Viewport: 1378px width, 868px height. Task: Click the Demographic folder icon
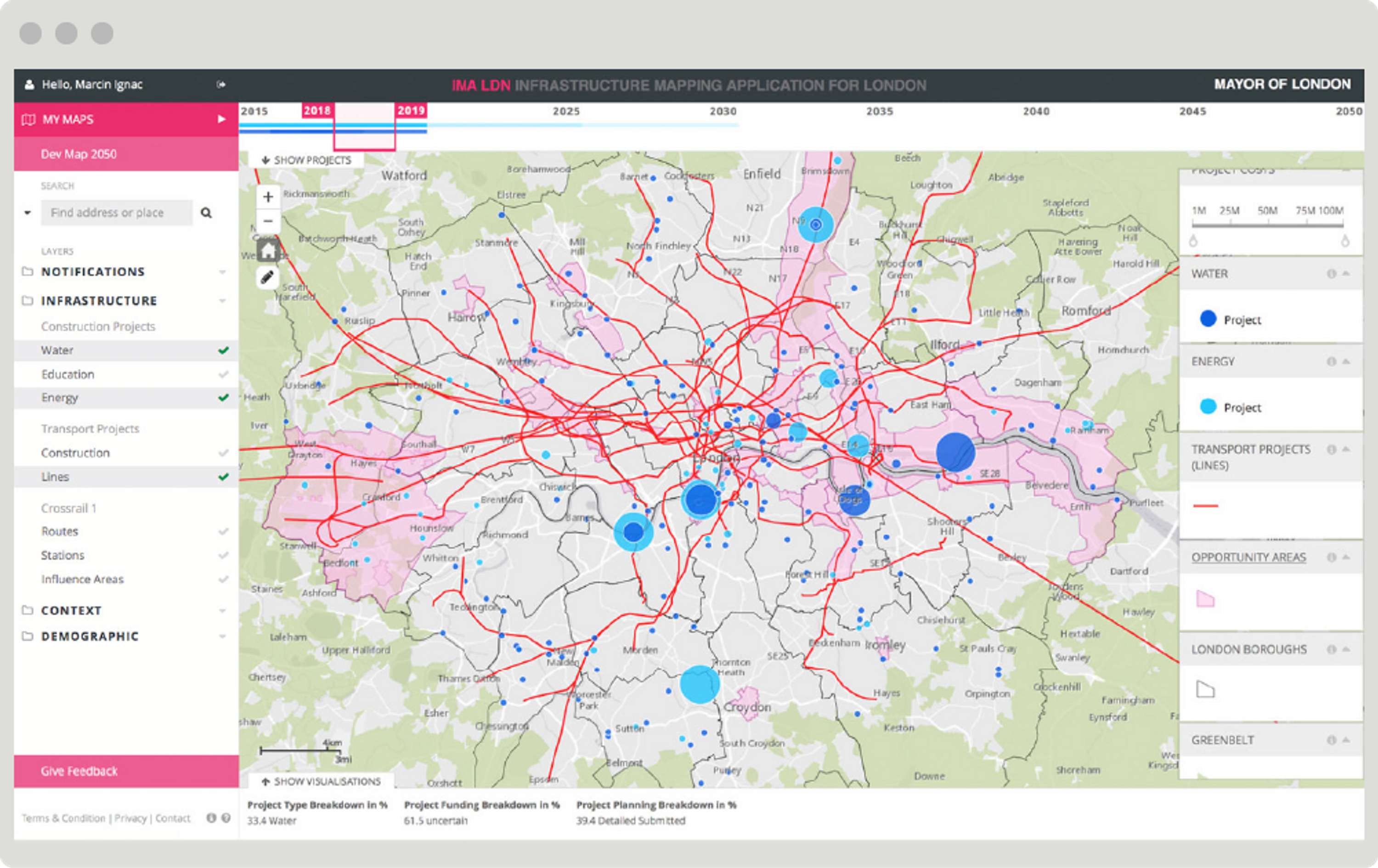click(28, 636)
